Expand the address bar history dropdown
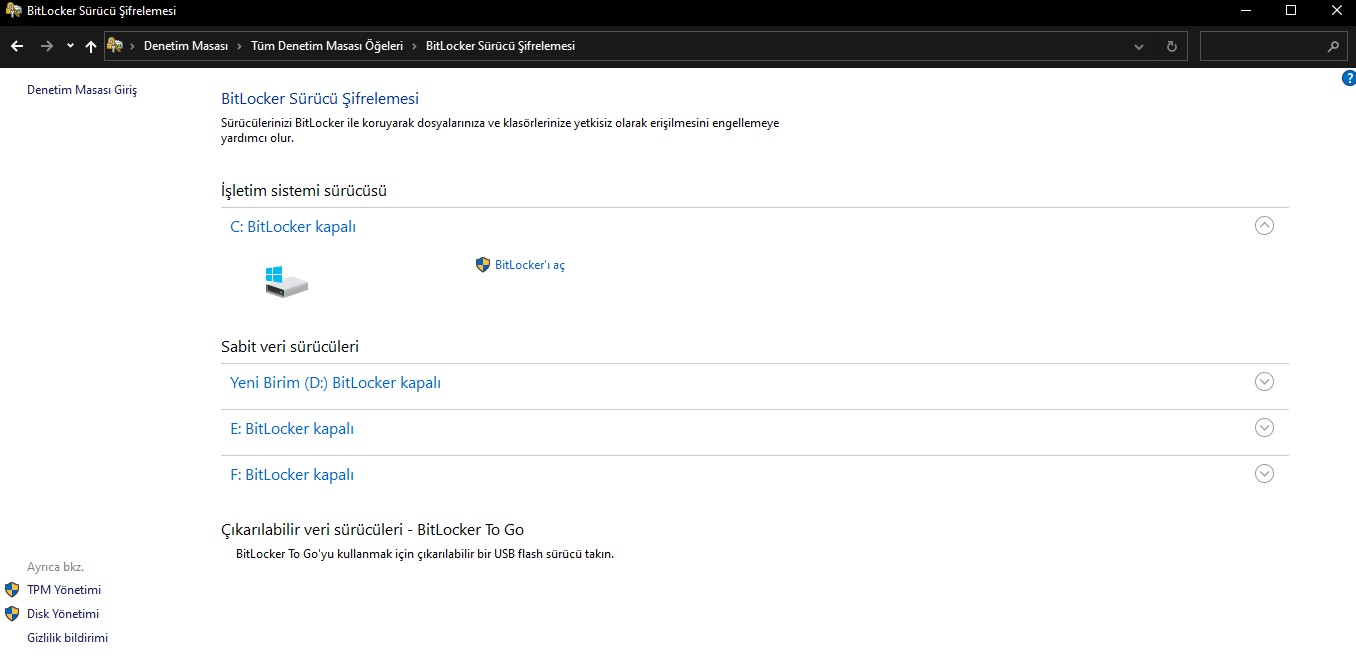 [1140, 46]
